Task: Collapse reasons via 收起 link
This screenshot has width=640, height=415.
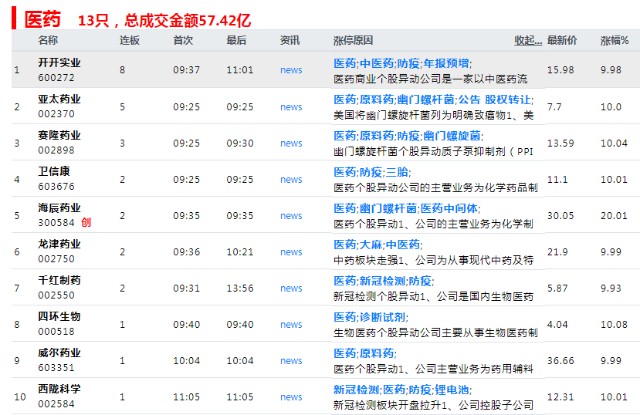Action: point(528,40)
